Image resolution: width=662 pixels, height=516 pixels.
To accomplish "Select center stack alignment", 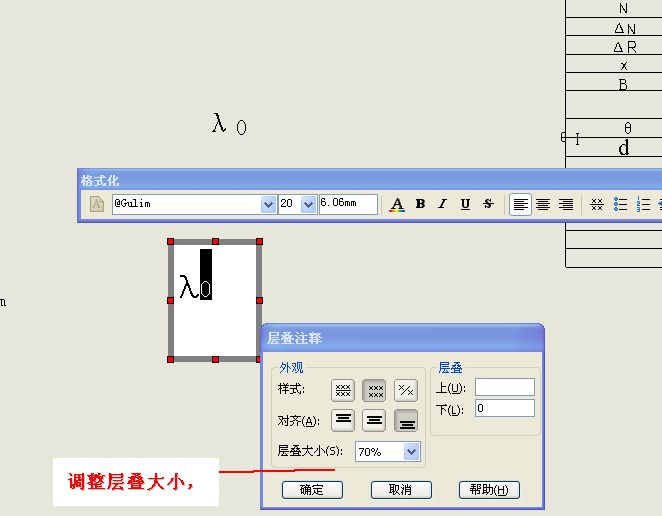I will 374,420.
